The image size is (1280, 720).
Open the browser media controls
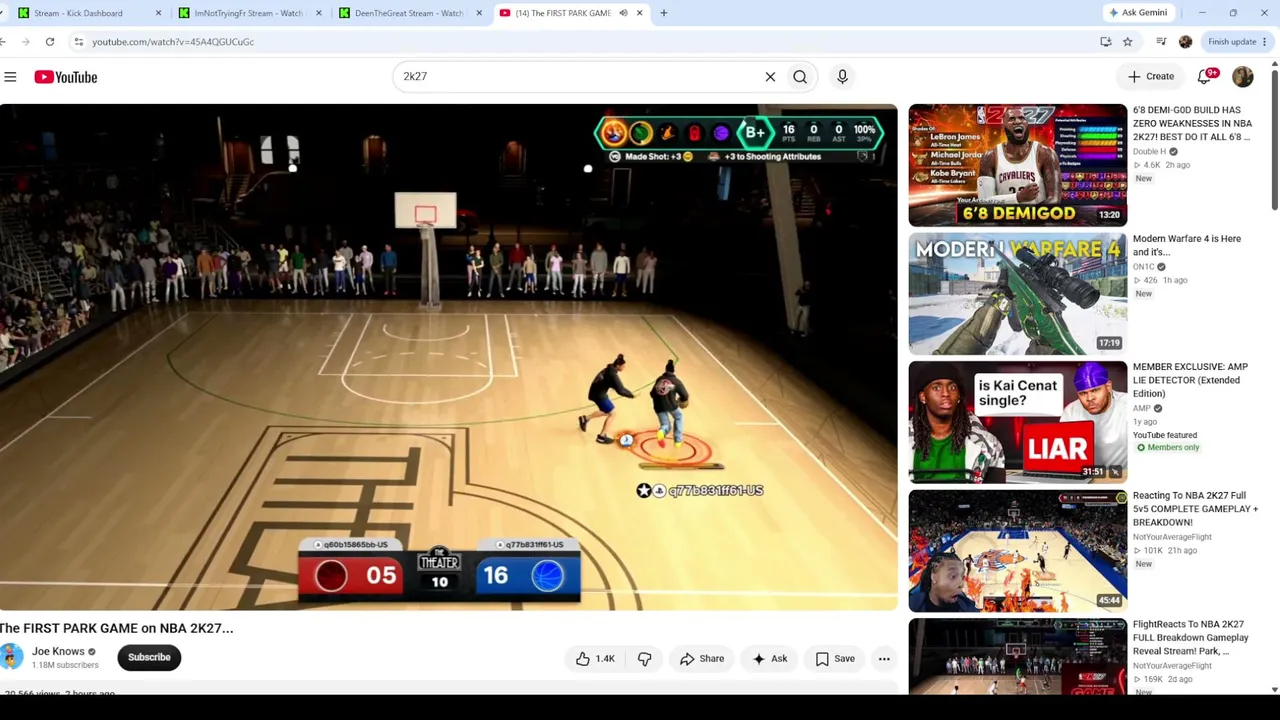(1161, 42)
